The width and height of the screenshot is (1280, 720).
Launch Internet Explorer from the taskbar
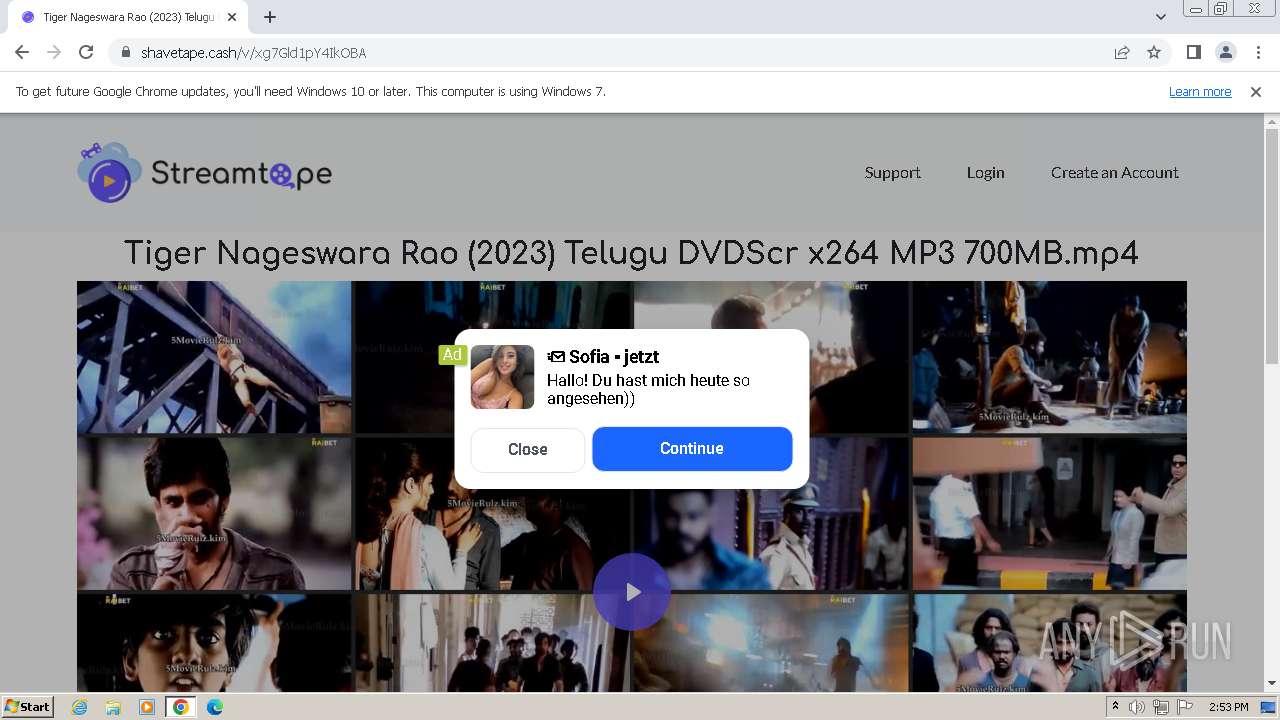coord(80,707)
